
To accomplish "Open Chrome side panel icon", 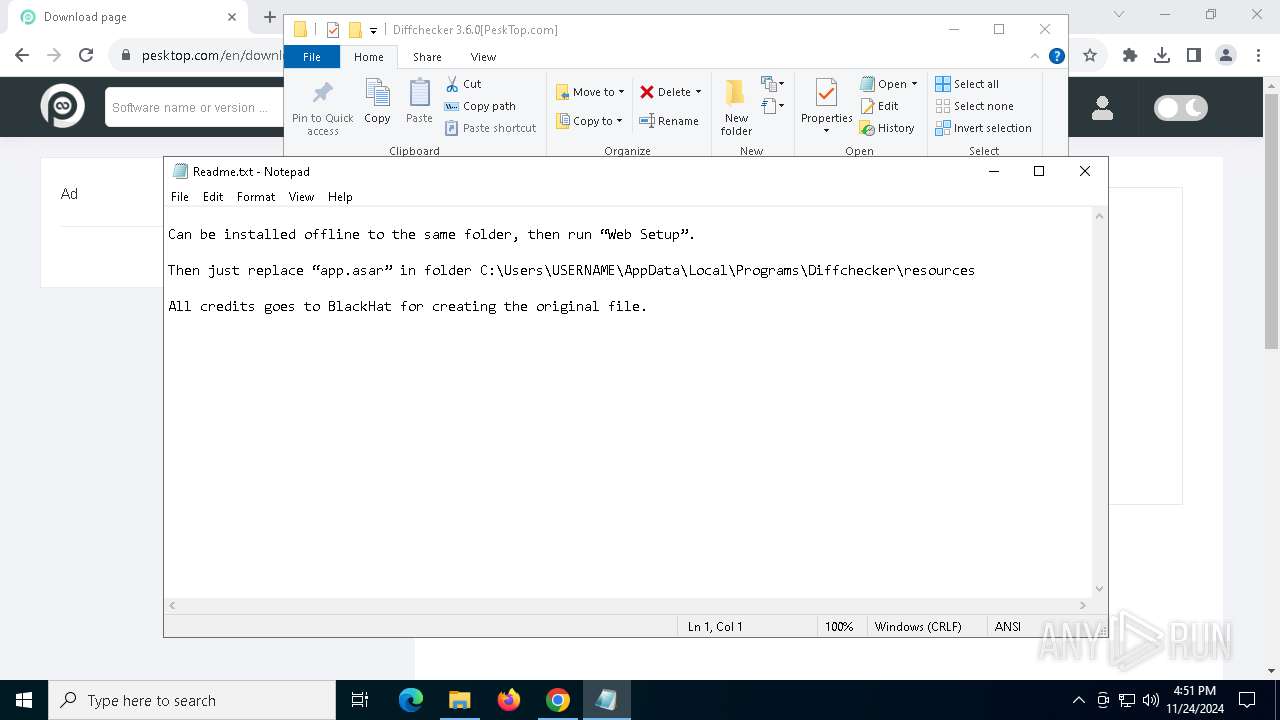I will pos(1194,55).
